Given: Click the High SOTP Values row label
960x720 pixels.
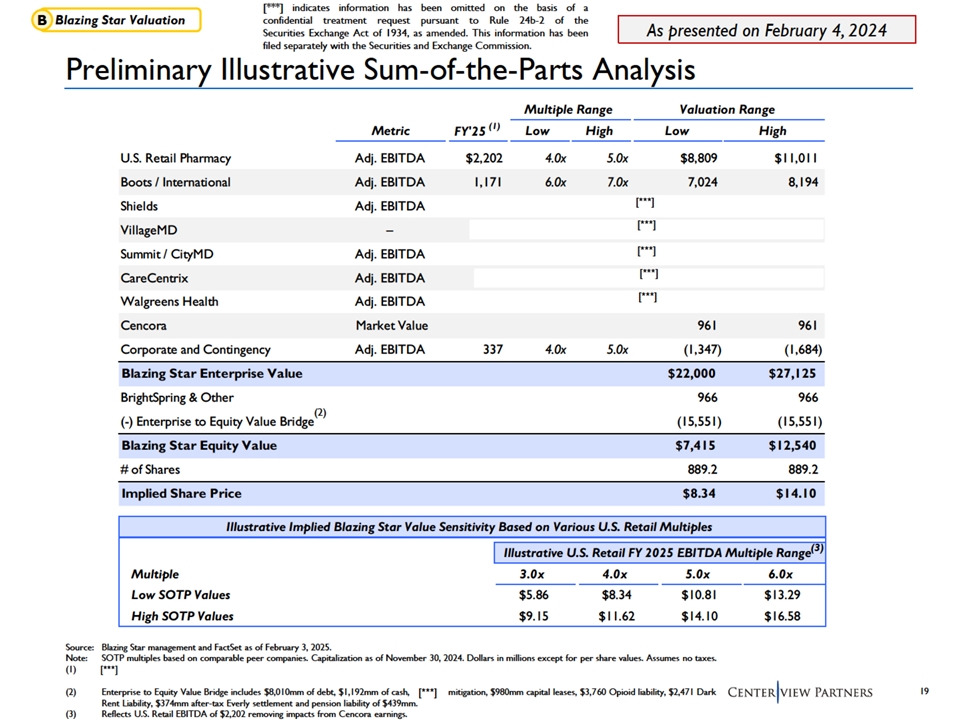Looking at the screenshot, I should click(182, 617).
